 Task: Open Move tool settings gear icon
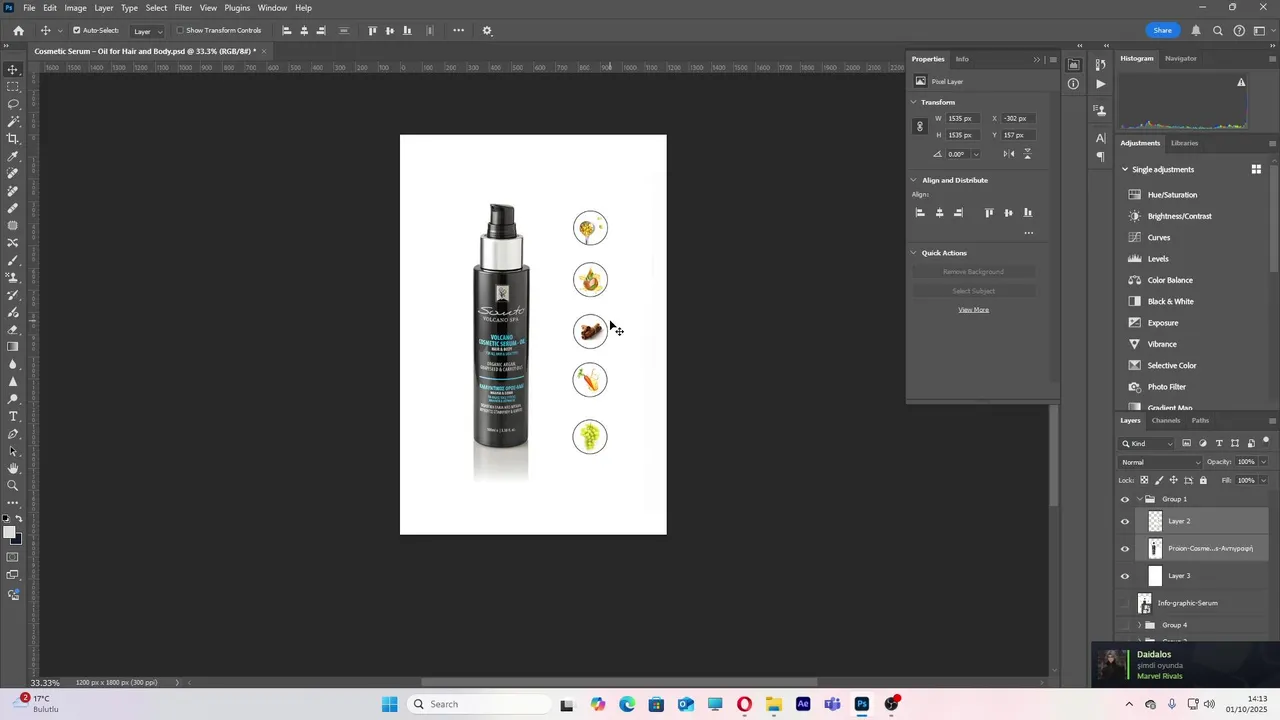[x=487, y=30]
